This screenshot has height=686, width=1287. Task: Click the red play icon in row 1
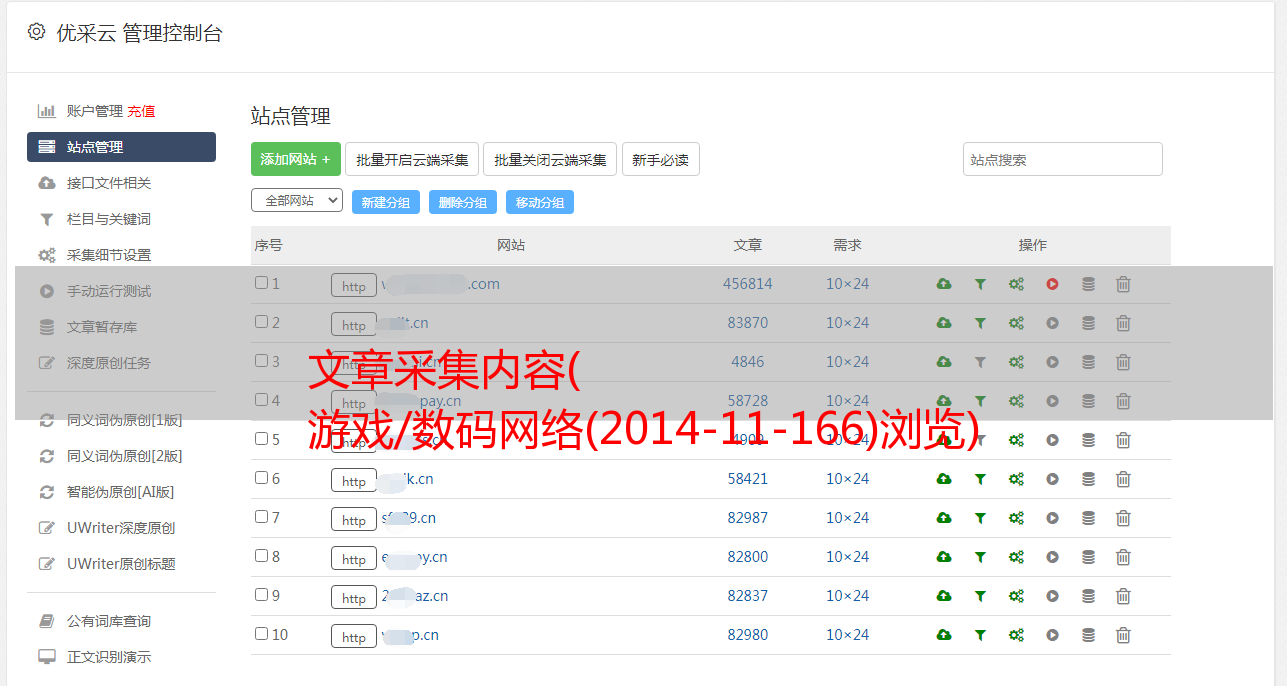click(1052, 284)
